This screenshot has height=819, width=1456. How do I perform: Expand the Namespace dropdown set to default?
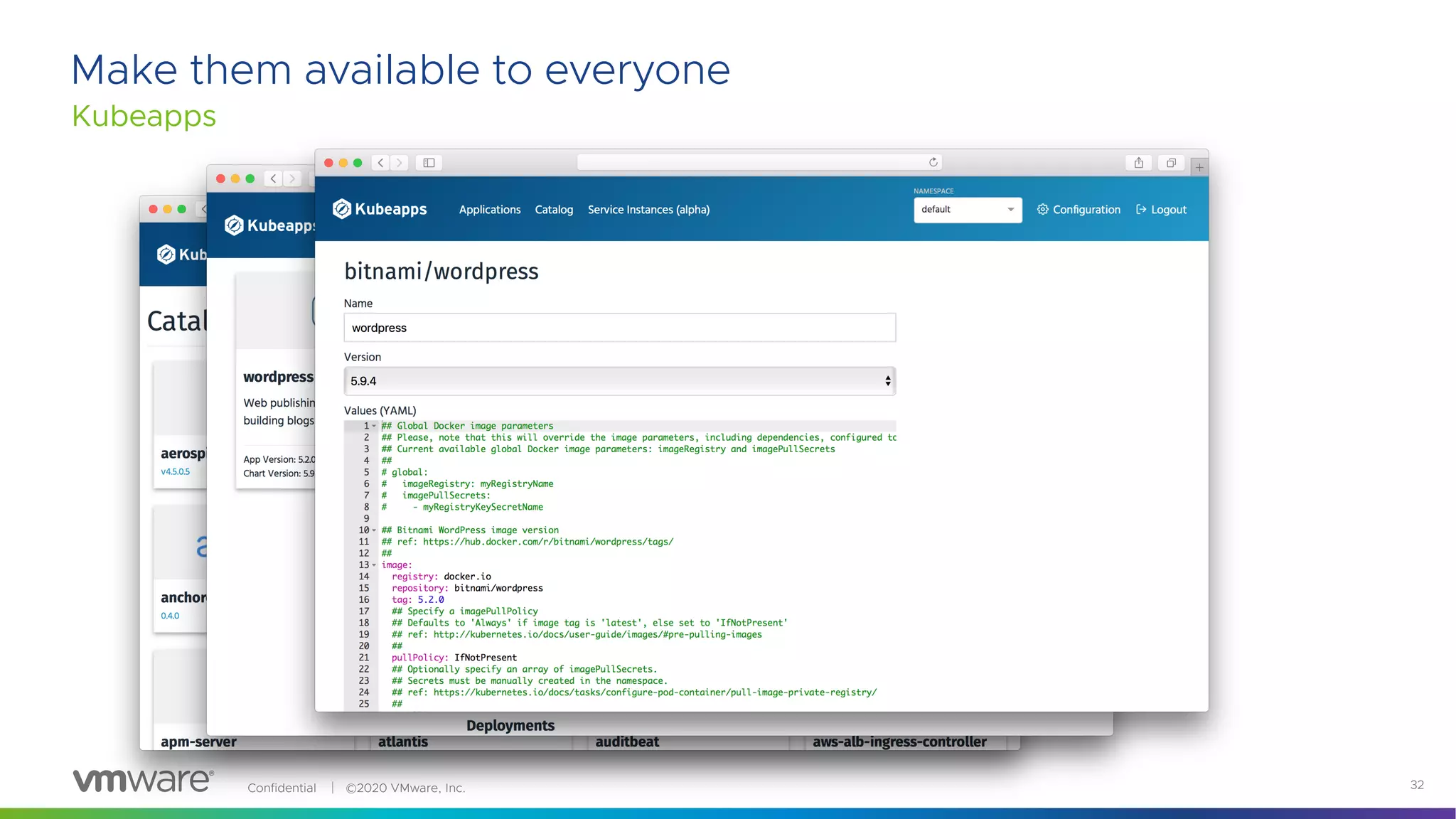tap(968, 210)
